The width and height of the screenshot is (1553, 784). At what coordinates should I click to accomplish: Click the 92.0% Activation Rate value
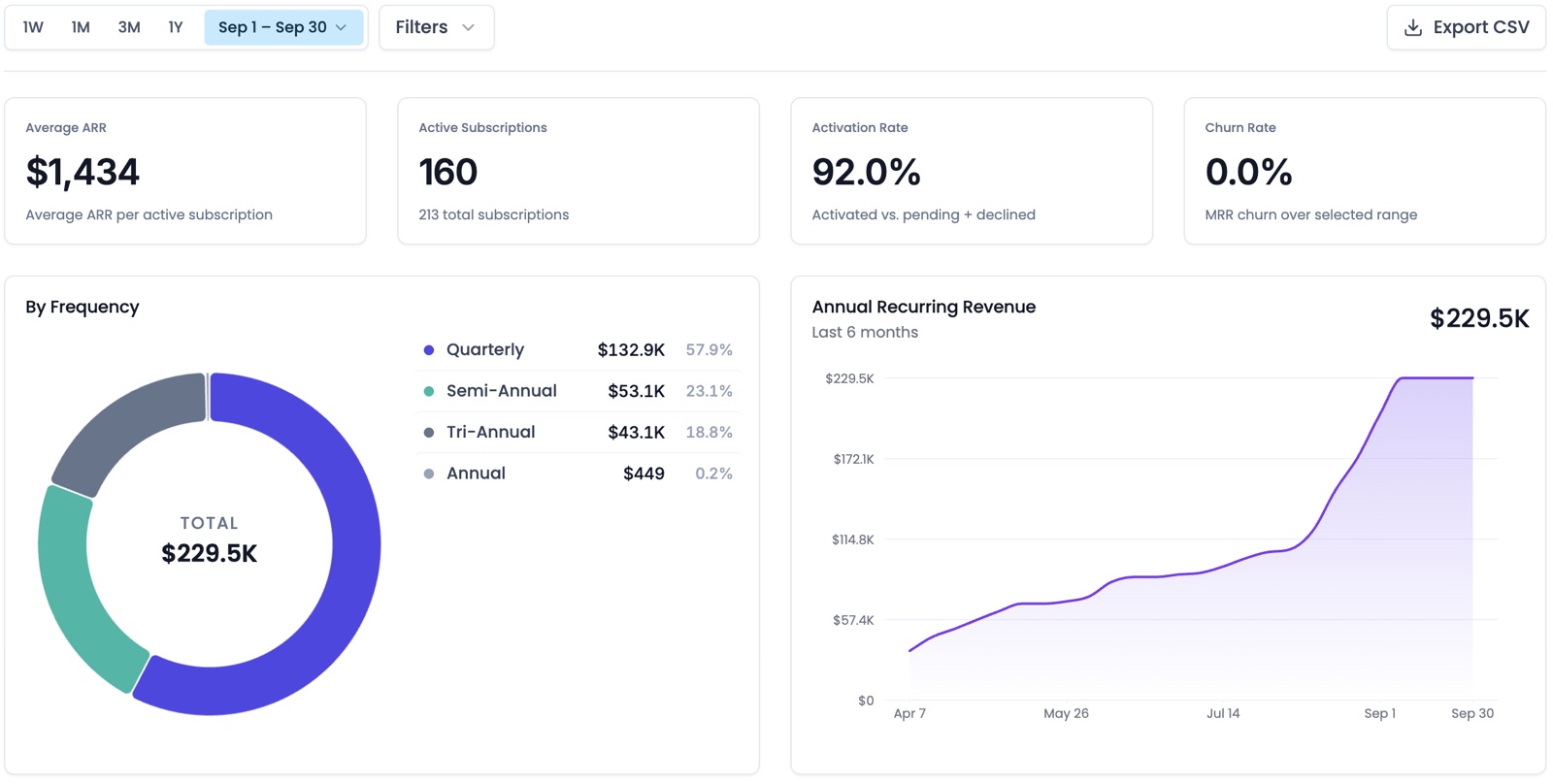click(x=866, y=172)
